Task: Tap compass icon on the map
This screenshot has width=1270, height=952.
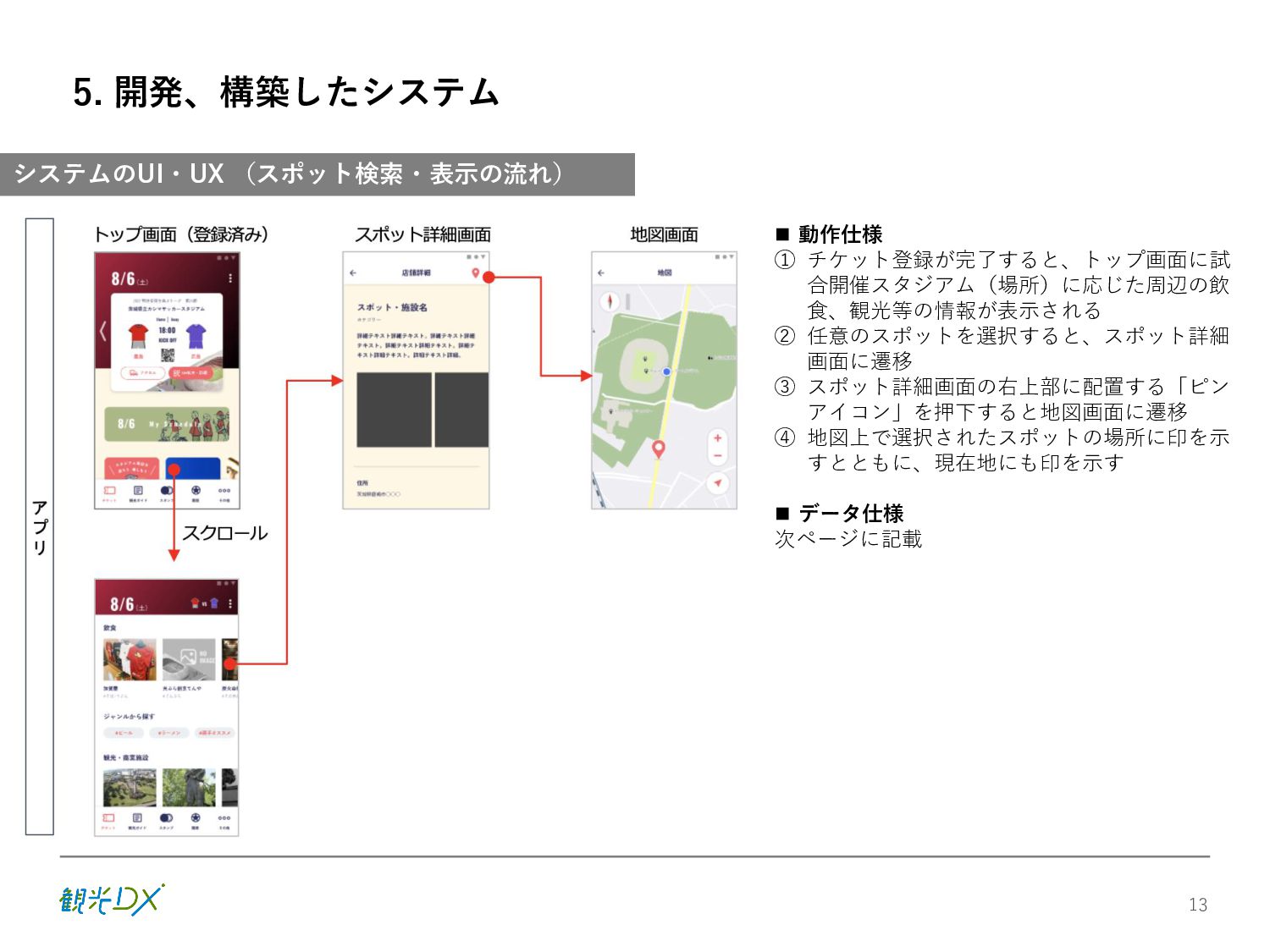Action: pos(610,301)
